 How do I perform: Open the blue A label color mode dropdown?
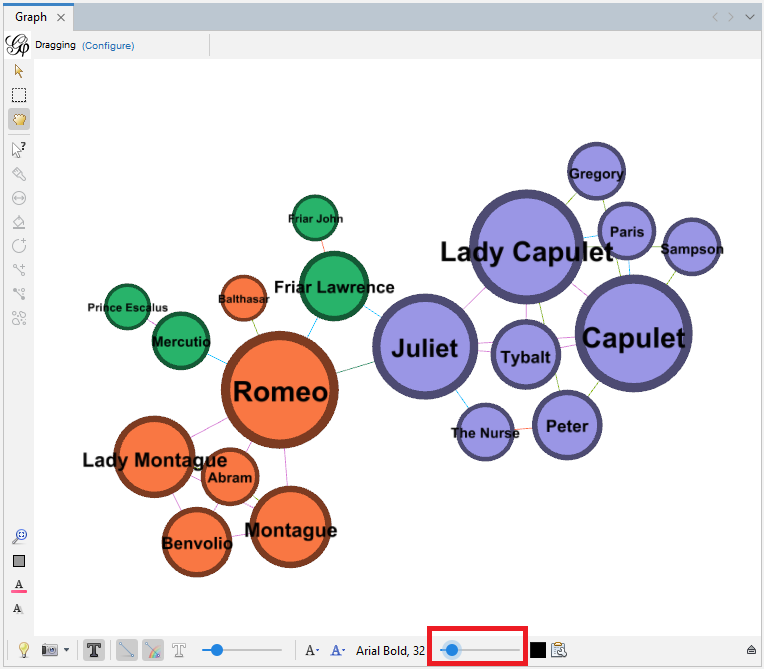(x=338, y=650)
